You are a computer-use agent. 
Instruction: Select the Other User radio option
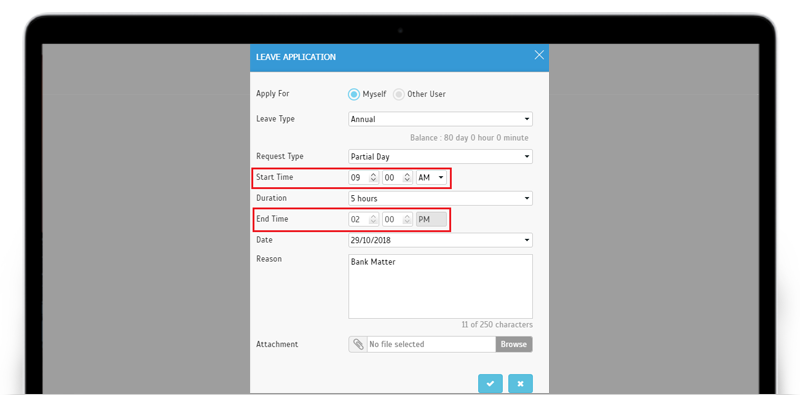tap(399, 94)
